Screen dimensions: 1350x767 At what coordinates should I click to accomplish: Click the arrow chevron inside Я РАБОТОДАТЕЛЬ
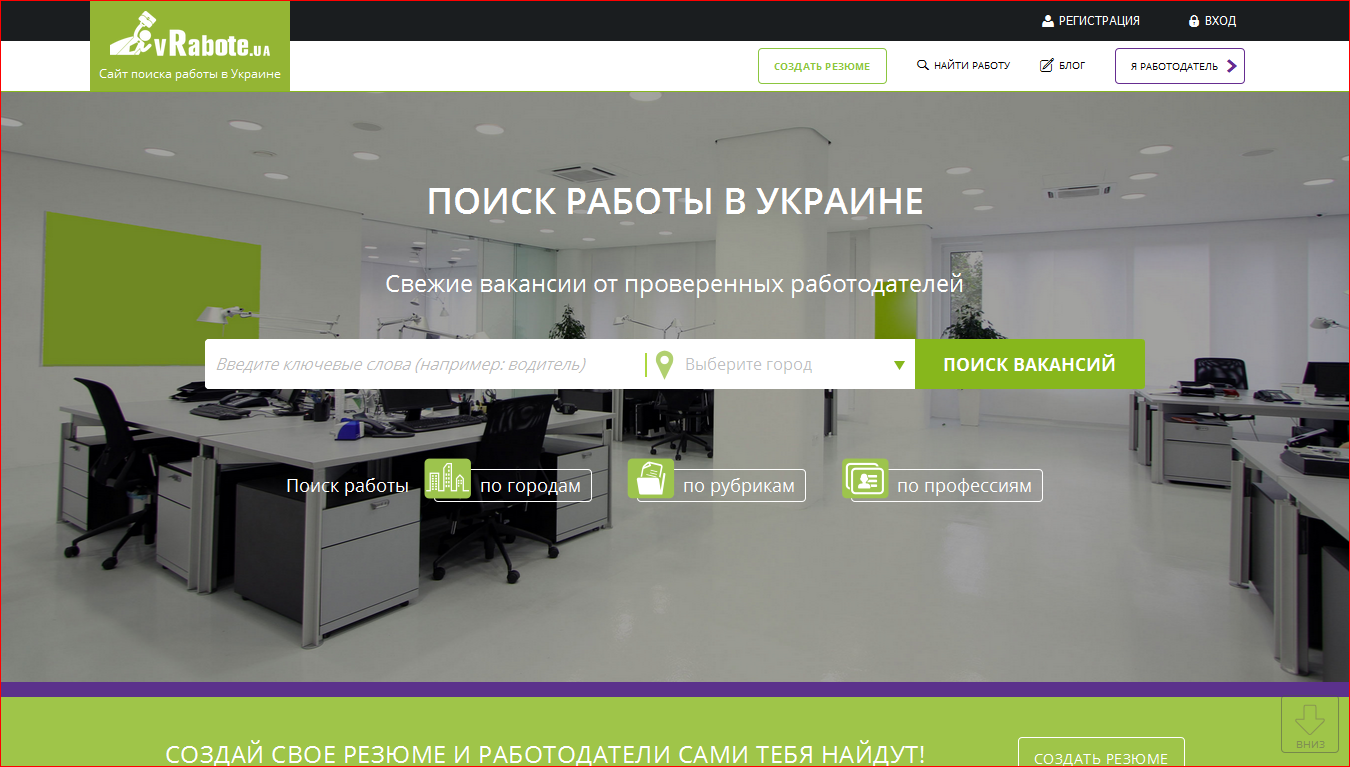tap(1232, 65)
